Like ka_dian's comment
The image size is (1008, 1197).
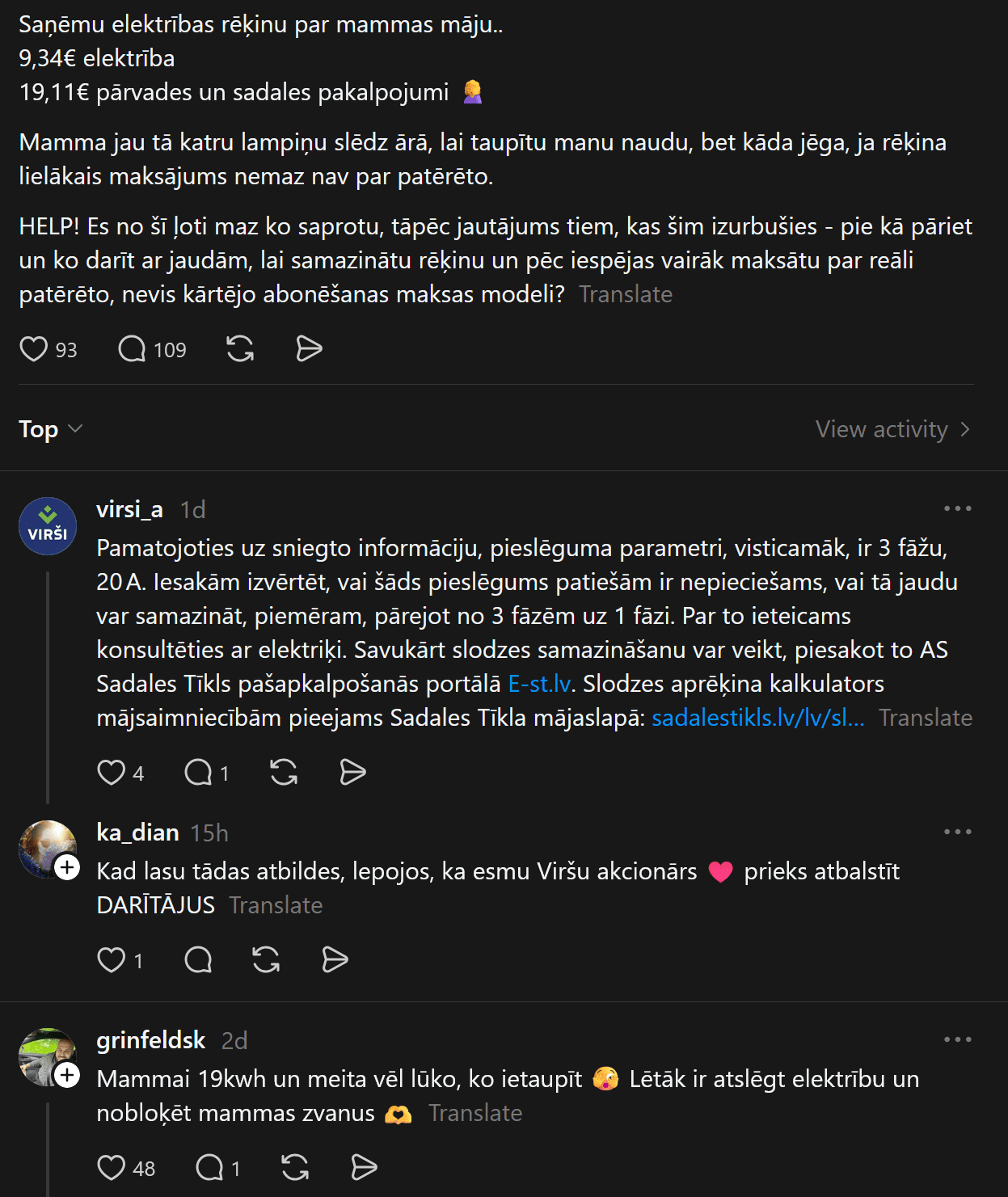coord(112,960)
